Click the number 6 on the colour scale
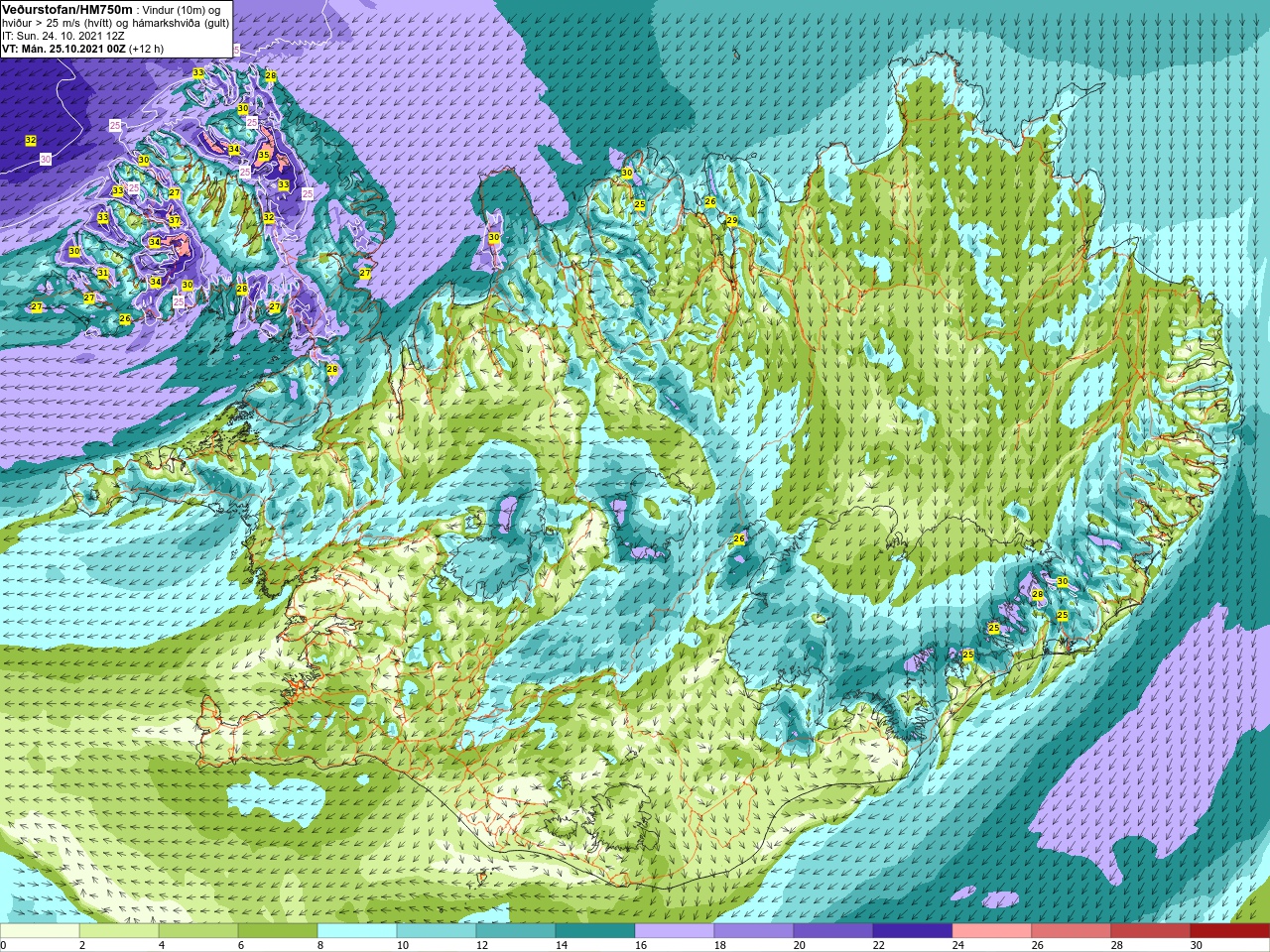This screenshot has width=1270, height=952. click(240, 945)
